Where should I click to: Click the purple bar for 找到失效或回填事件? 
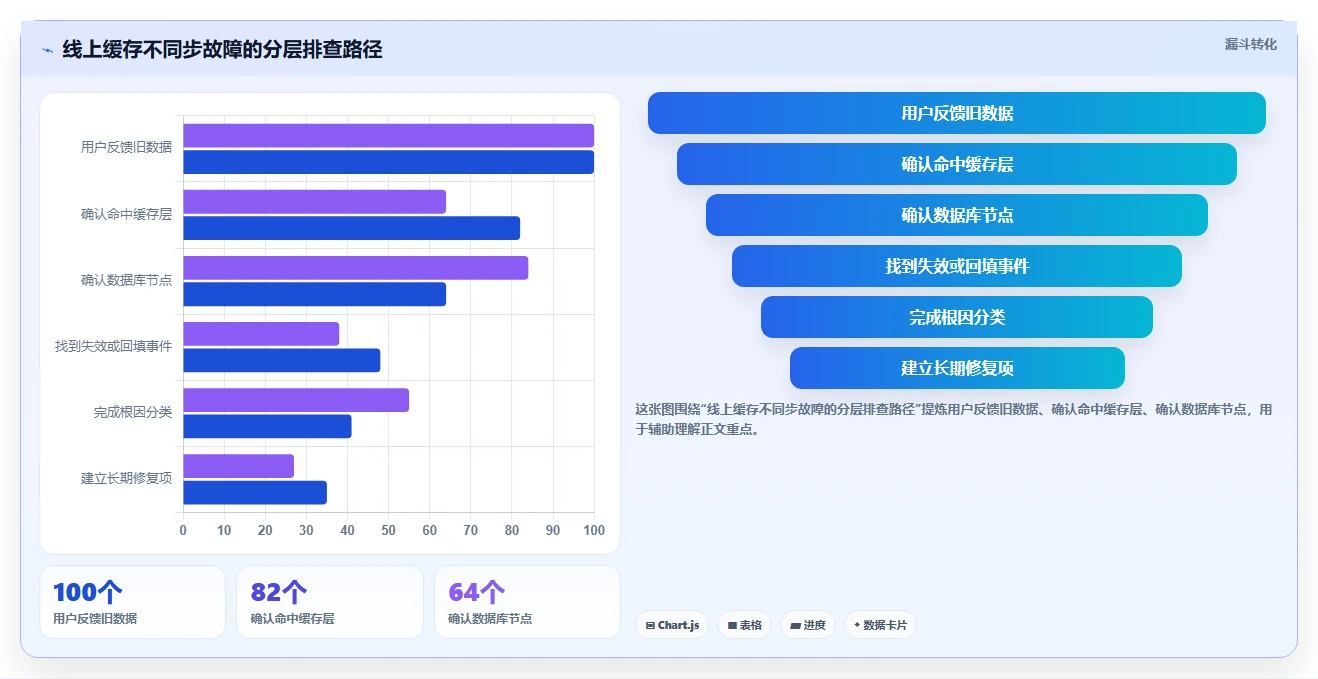pos(261,334)
